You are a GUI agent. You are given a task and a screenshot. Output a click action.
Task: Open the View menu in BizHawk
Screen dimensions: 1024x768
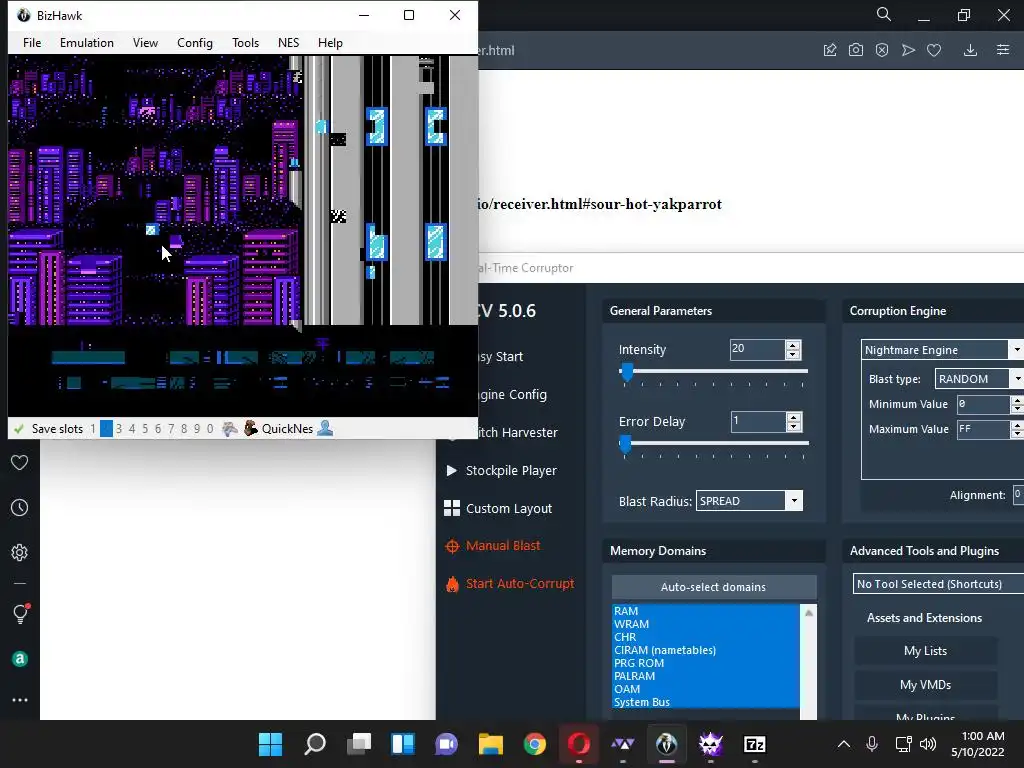145,42
